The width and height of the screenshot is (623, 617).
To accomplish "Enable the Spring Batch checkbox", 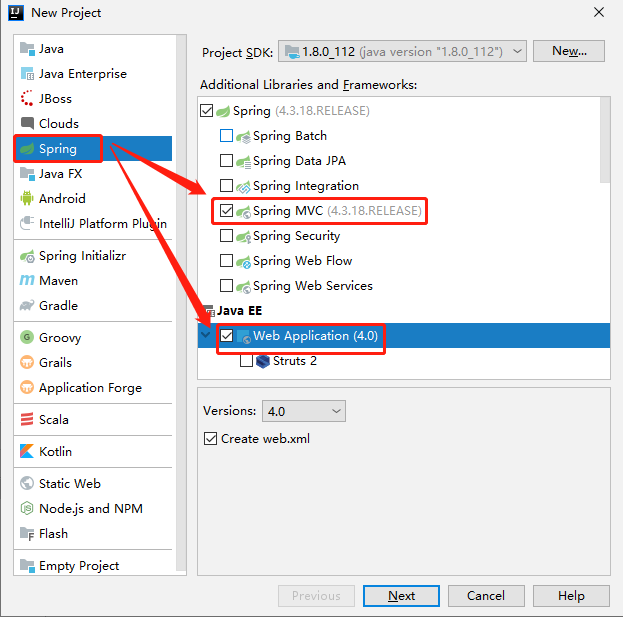I will click(226, 135).
